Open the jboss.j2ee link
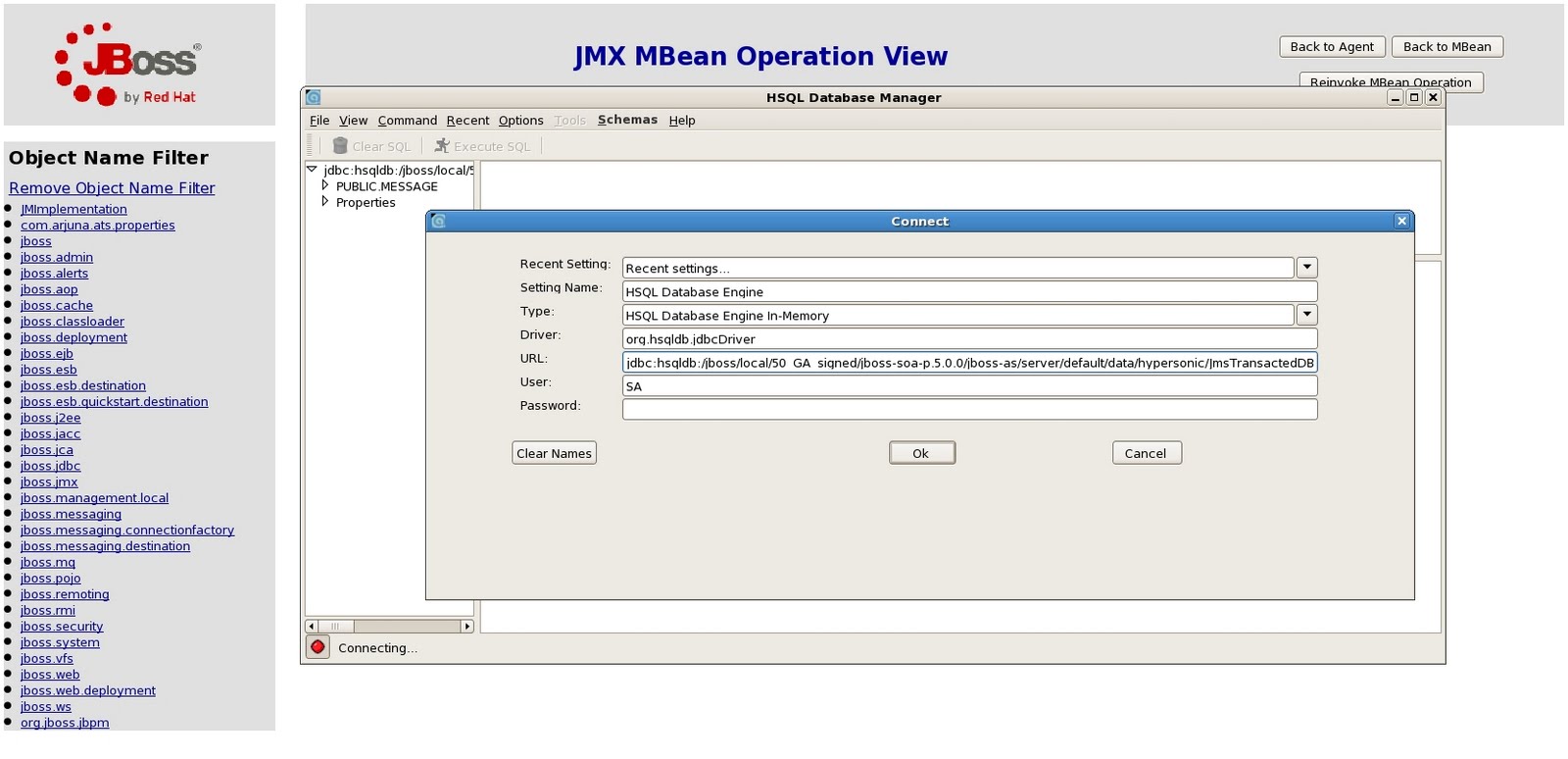1568x759 pixels. click(51, 418)
